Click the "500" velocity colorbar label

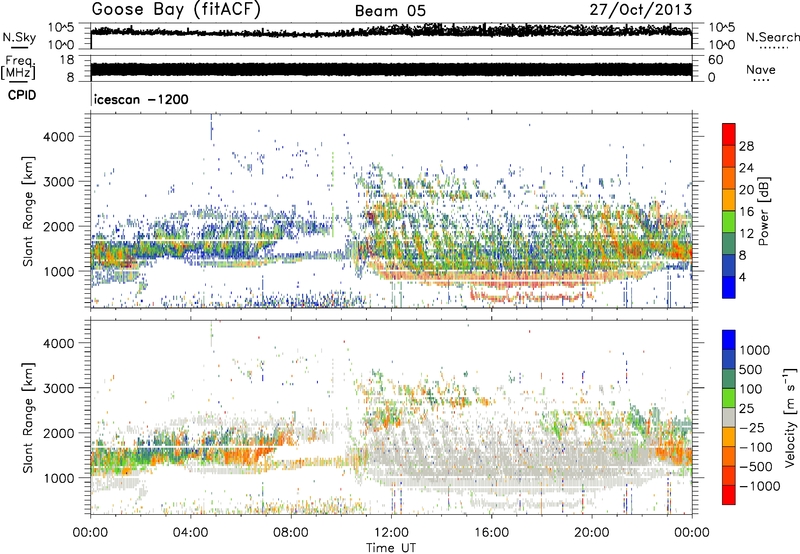tap(752, 369)
